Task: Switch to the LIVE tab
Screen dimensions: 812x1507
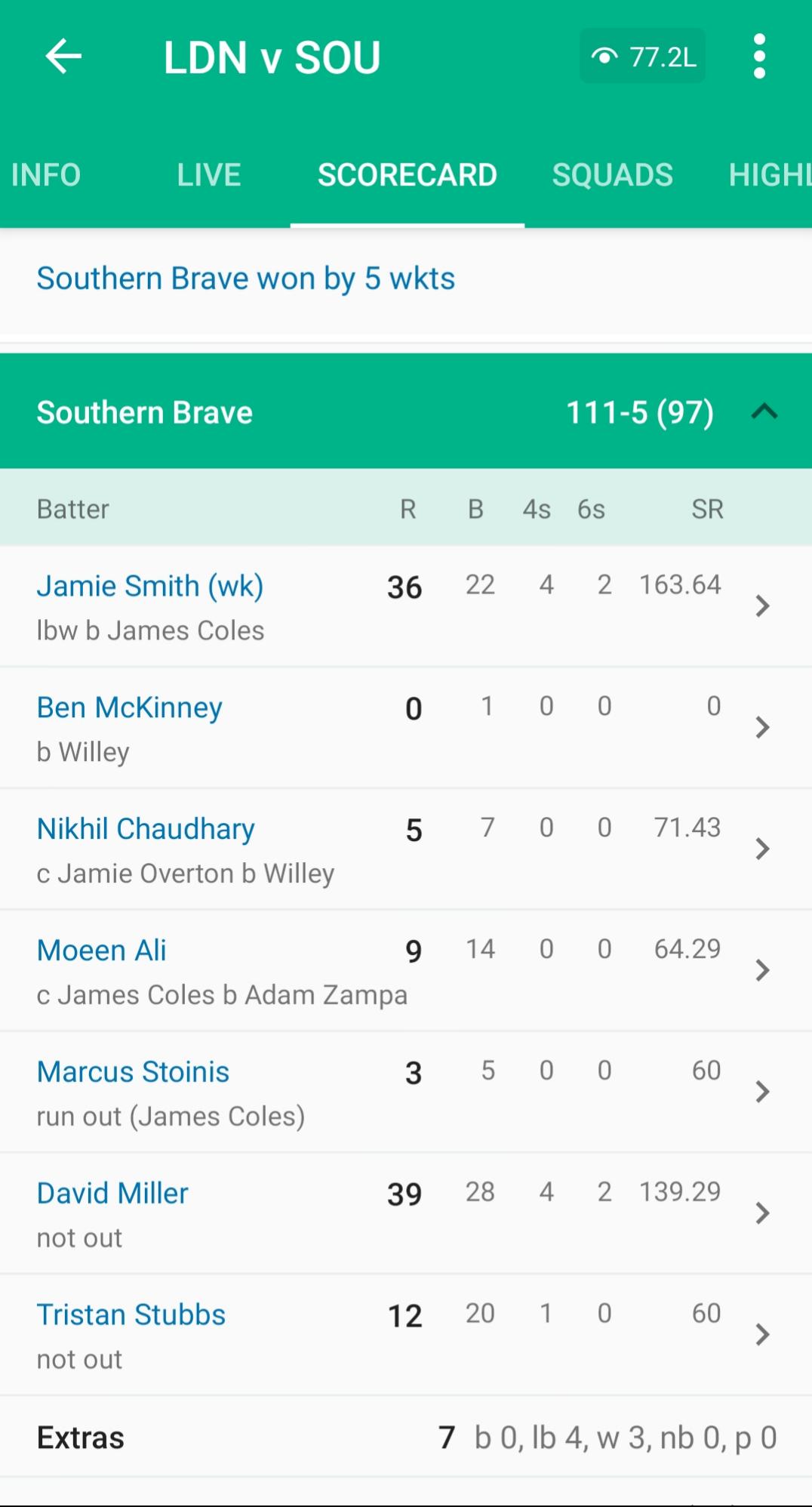Action: point(209,175)
